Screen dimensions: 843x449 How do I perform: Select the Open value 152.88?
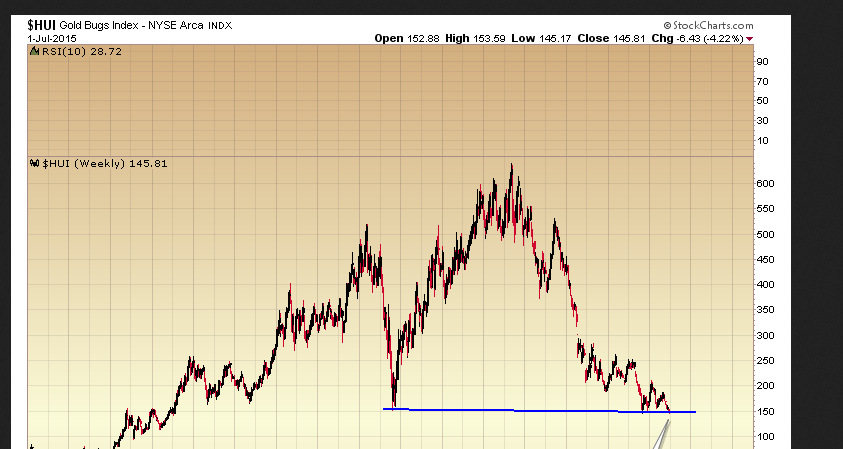coord(423,39)
